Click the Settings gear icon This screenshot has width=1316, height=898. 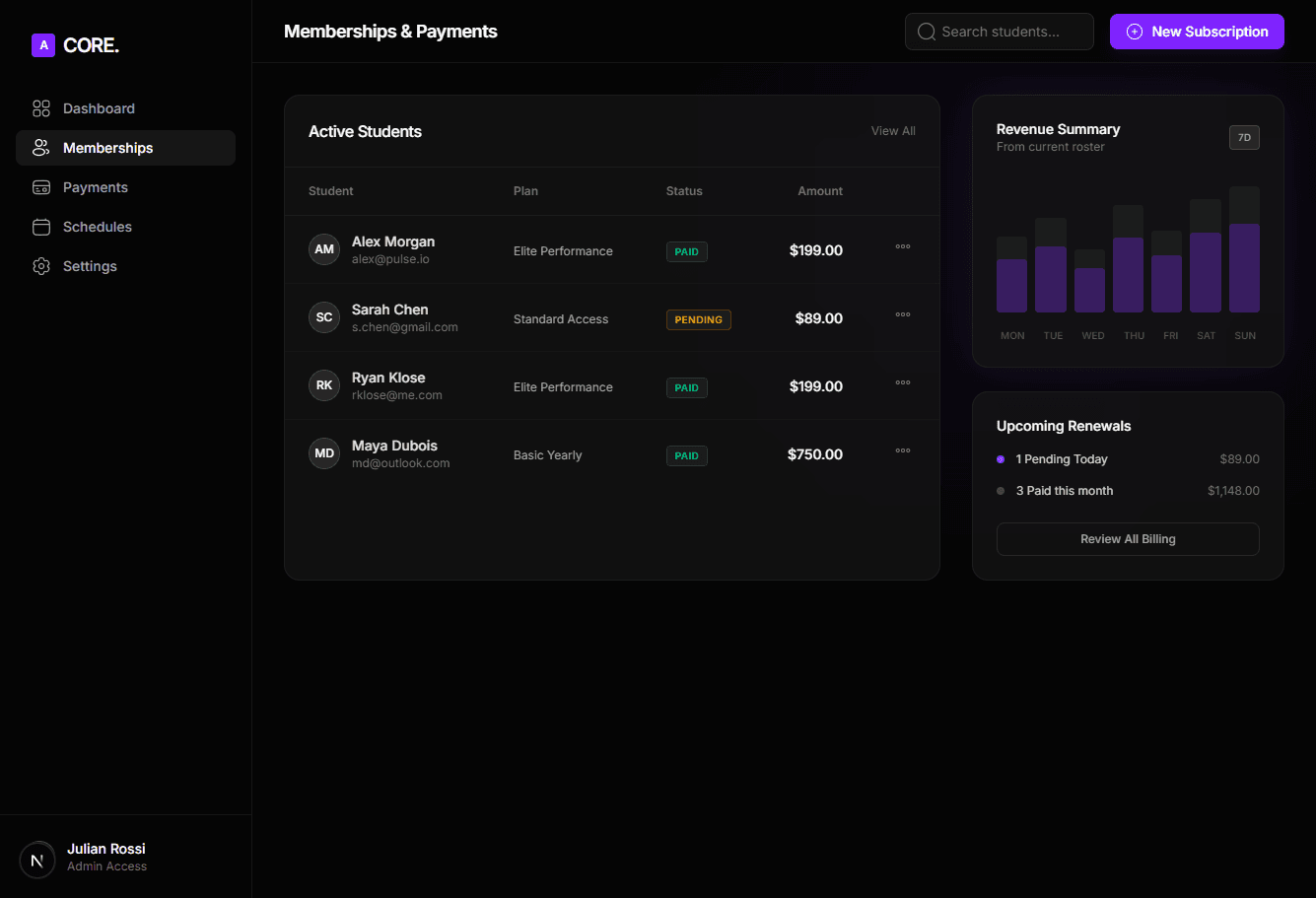pos(41,266)
